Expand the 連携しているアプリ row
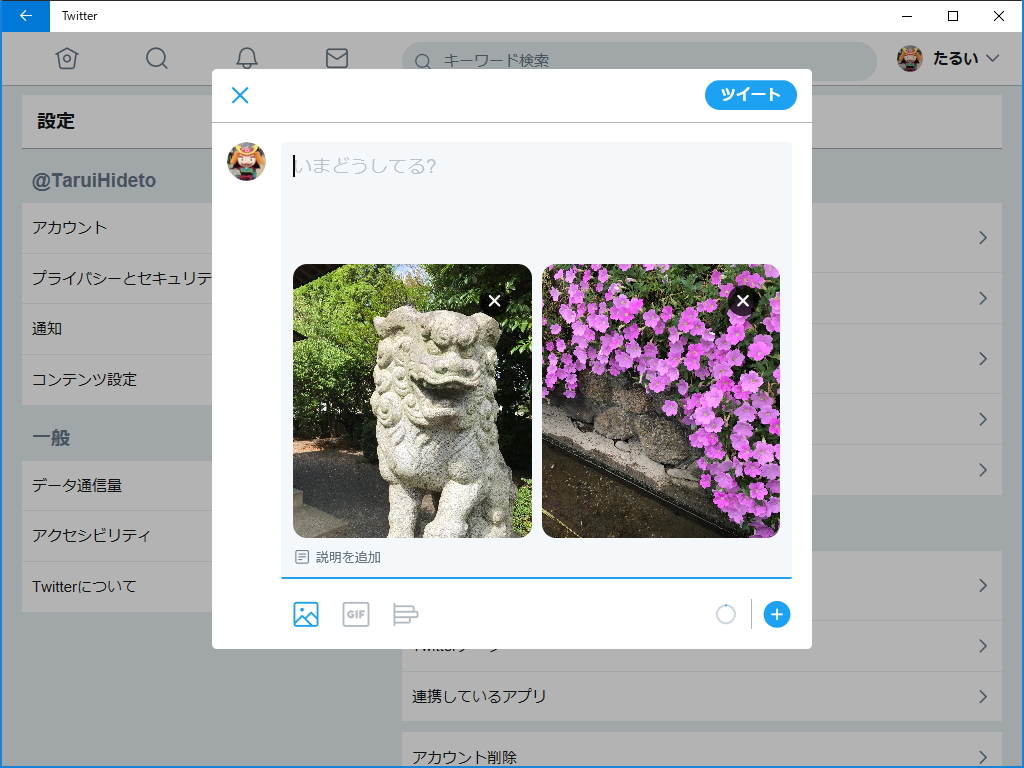 pos(700,696)
